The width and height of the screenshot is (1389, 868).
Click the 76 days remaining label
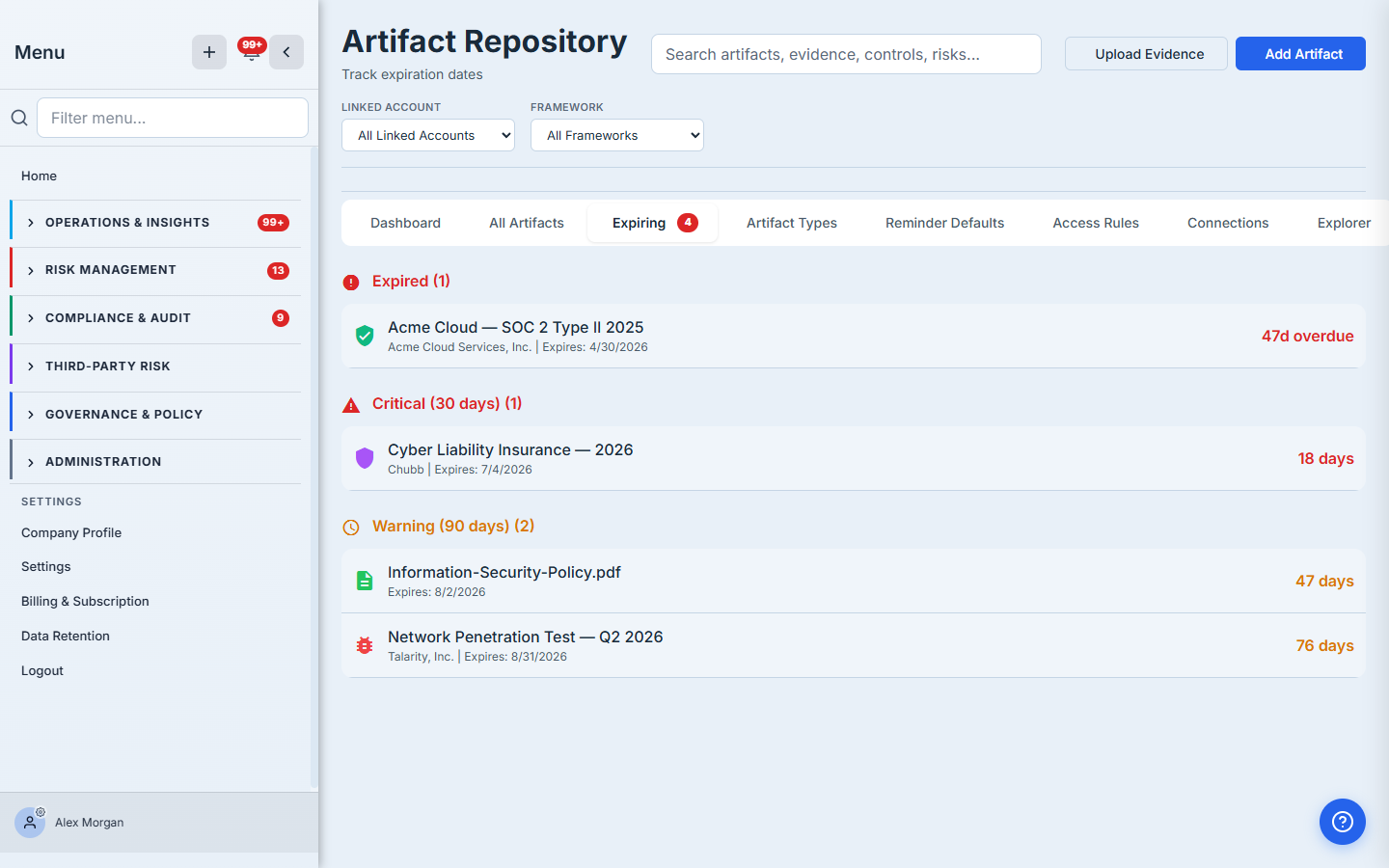[x=1324, y=645]
